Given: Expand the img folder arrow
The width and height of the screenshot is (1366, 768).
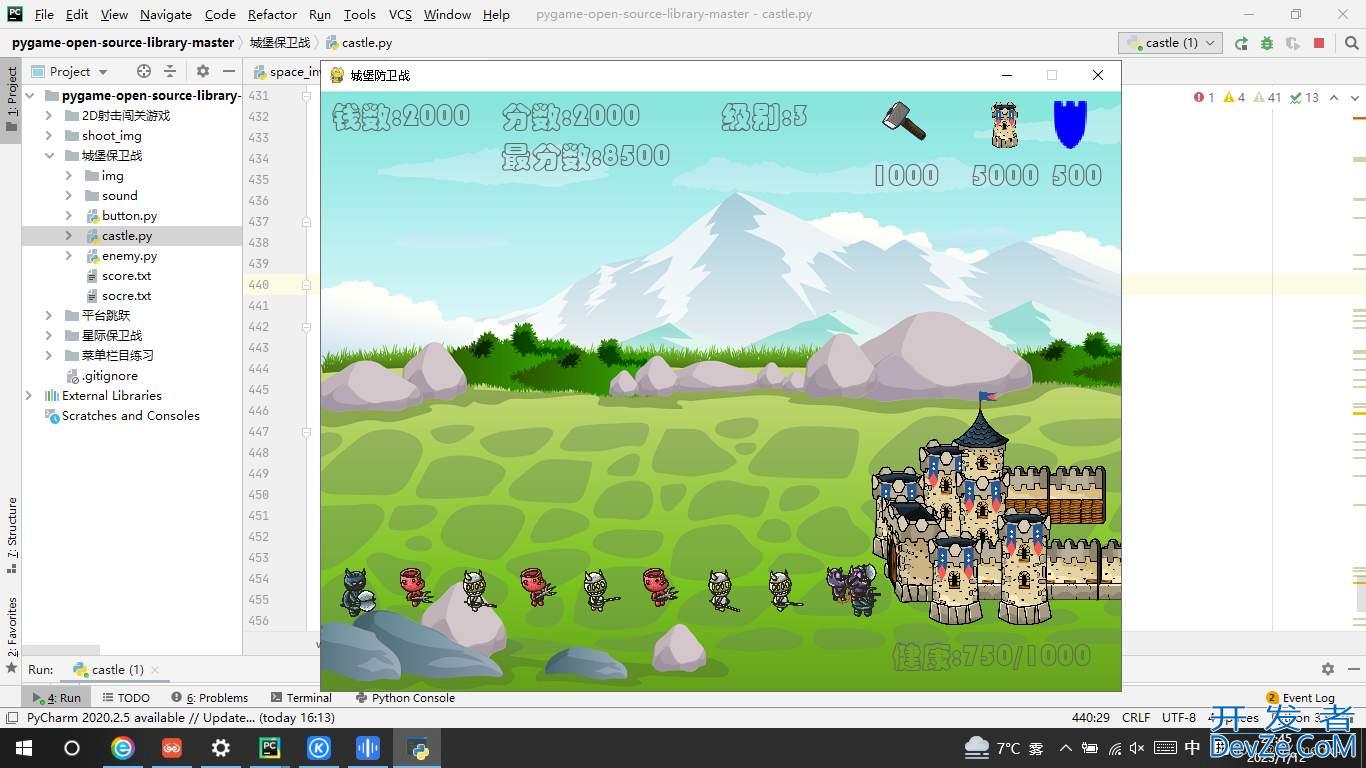Looking at the screenshot, I should (x=68, y=176).
